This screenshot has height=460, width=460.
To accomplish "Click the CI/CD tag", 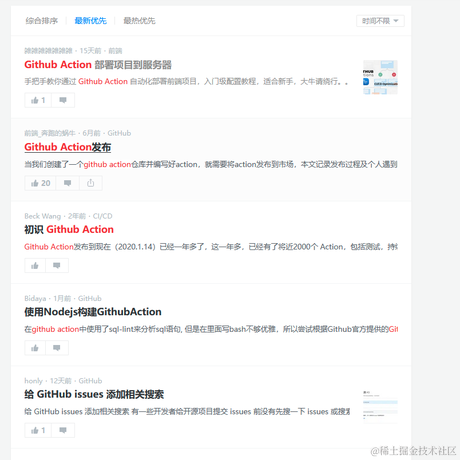I will pyautogui.click(x=103, y=216).
